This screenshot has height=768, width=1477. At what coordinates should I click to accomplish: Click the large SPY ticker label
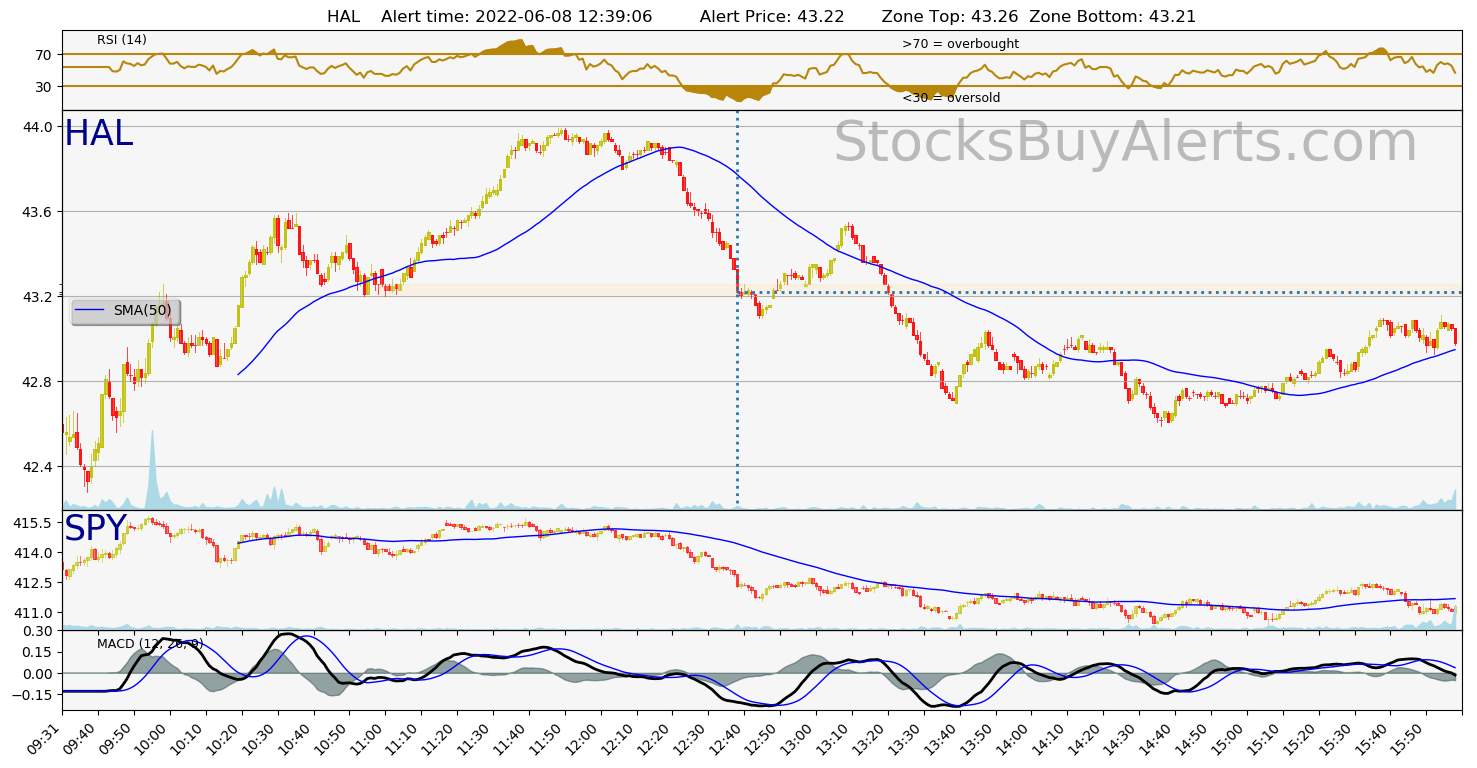click(96, 529)
